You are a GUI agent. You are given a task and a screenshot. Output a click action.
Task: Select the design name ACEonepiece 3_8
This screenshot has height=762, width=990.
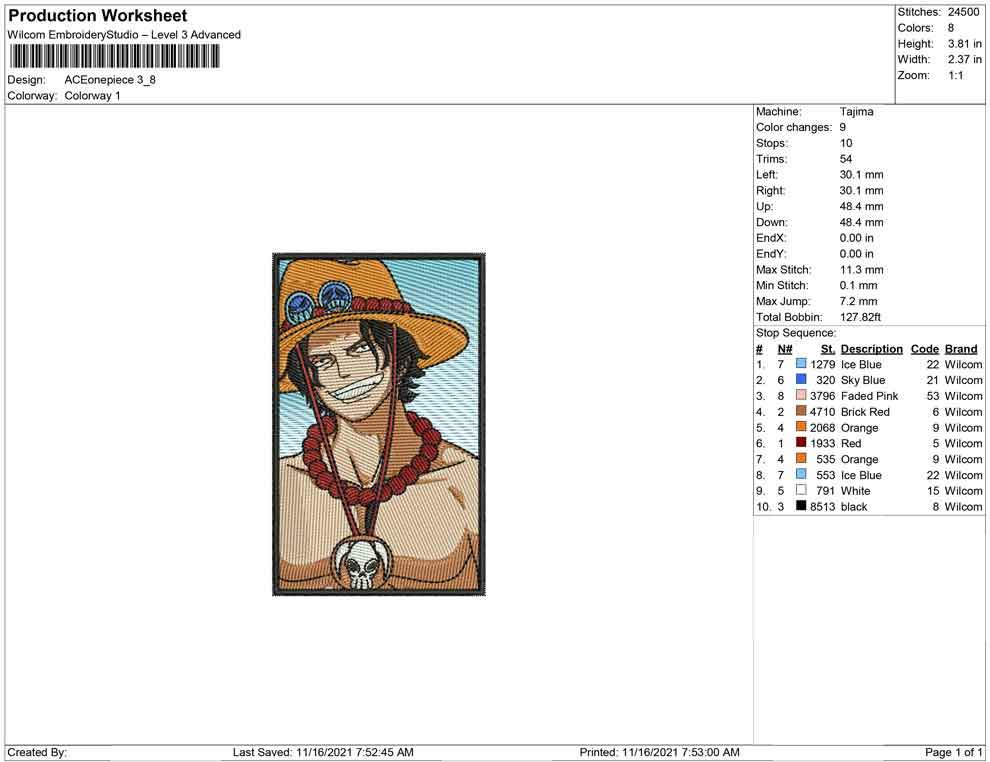click(x=110, y=80)
